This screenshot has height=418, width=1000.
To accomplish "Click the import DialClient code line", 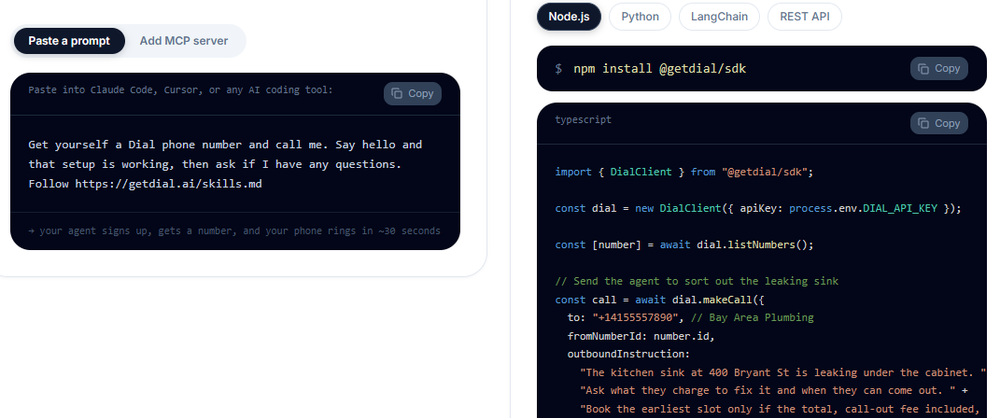I will [x=684, y=172].
